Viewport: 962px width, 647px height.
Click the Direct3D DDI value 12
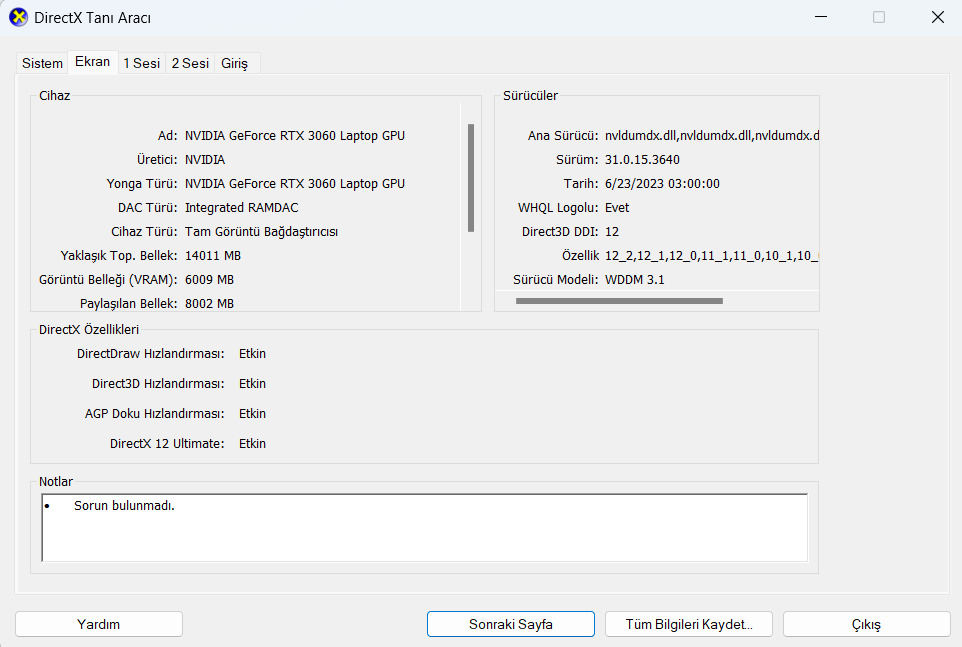pos(612,231)
